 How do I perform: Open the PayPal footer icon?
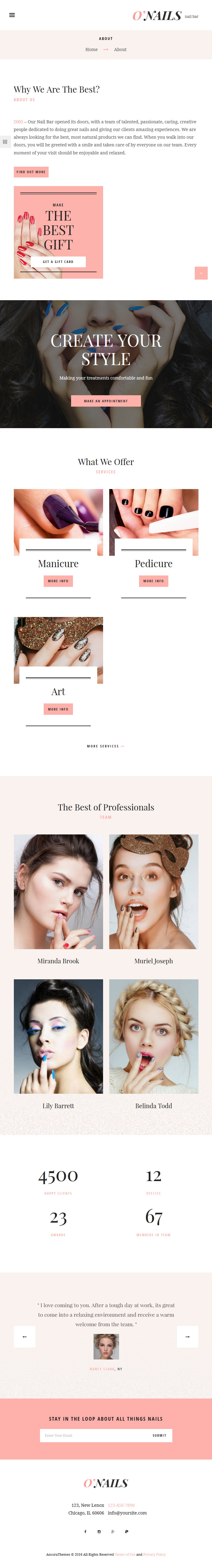click(127, 1531)
